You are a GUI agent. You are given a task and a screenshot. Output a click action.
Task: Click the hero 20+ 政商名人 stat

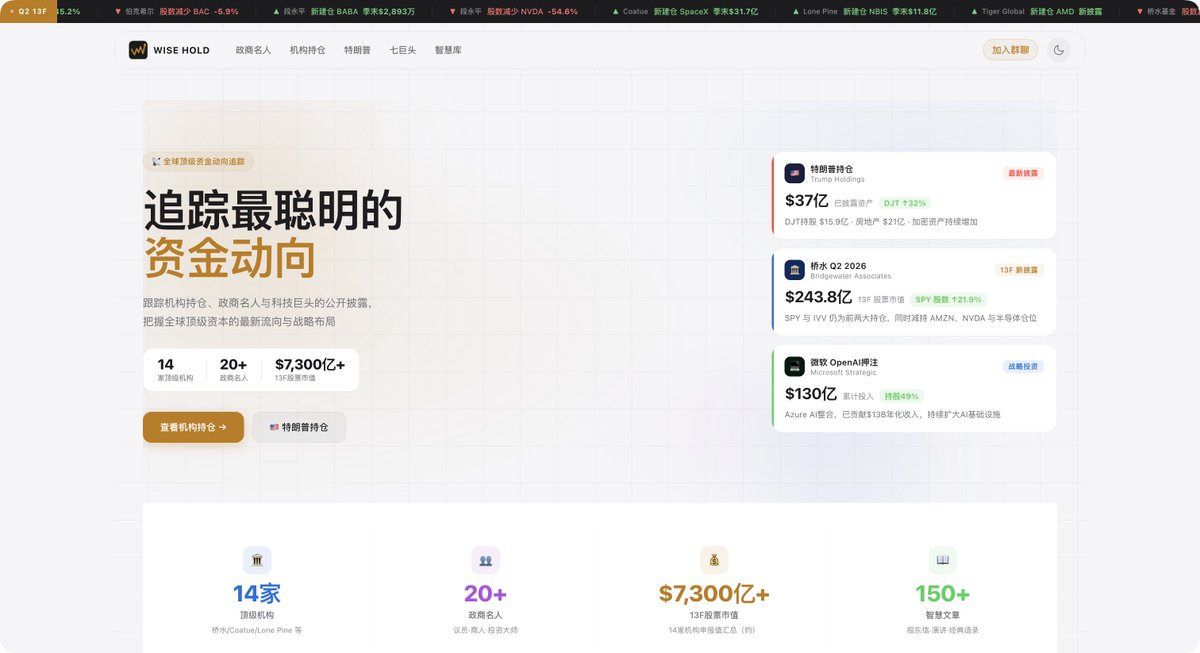[234, 370]
